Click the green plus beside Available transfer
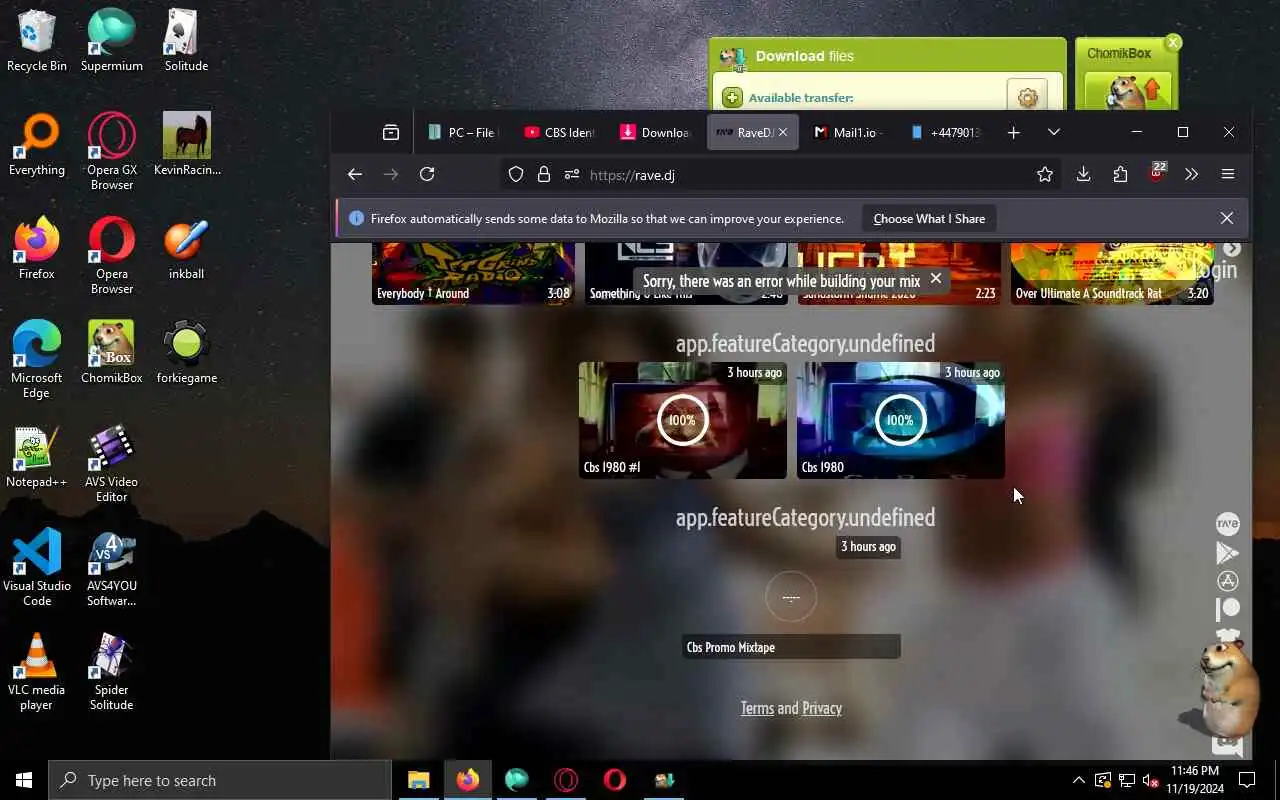This screenshot has width=1280, height=800. tap(732, 97)
